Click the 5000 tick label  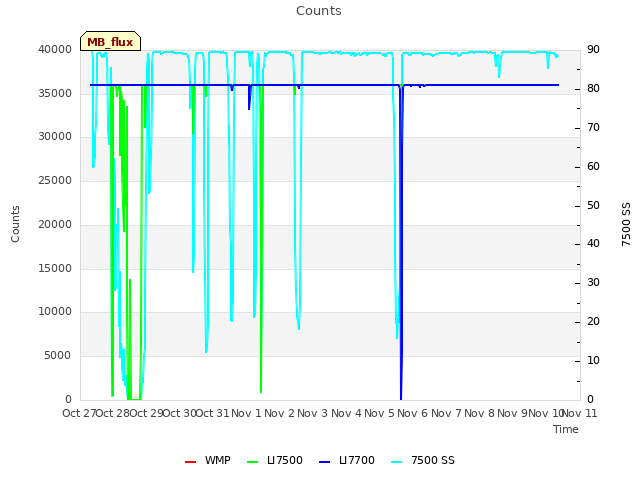58,356
